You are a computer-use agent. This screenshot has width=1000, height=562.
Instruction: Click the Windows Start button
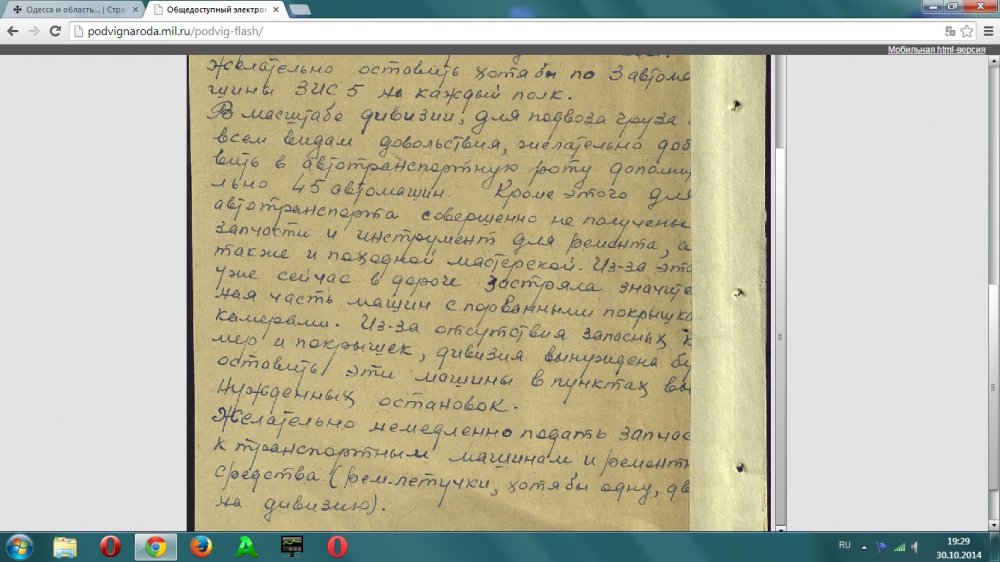pyautogui.click(x=19, y=546)
